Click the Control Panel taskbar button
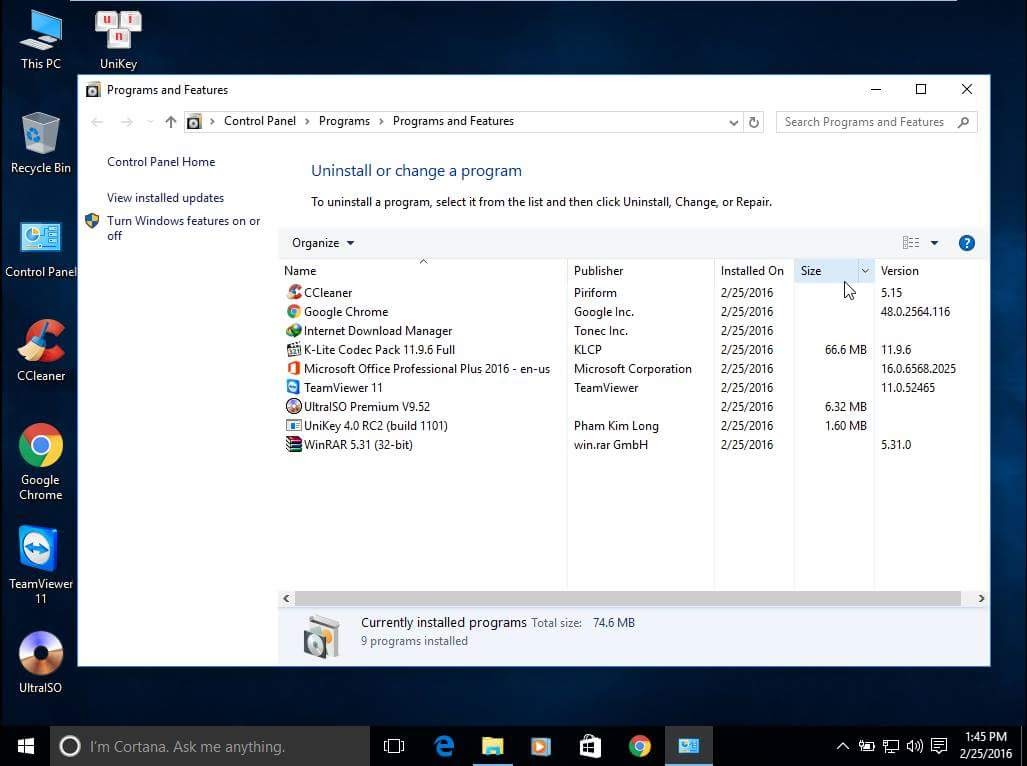 coord(688,746)
